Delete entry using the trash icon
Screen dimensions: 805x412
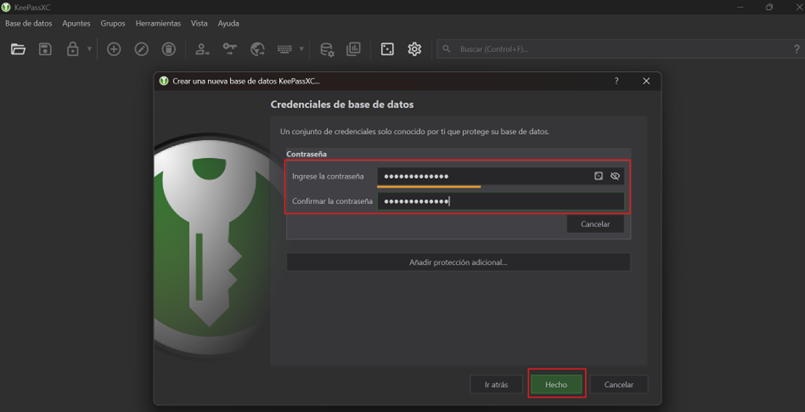coord(168,49)
